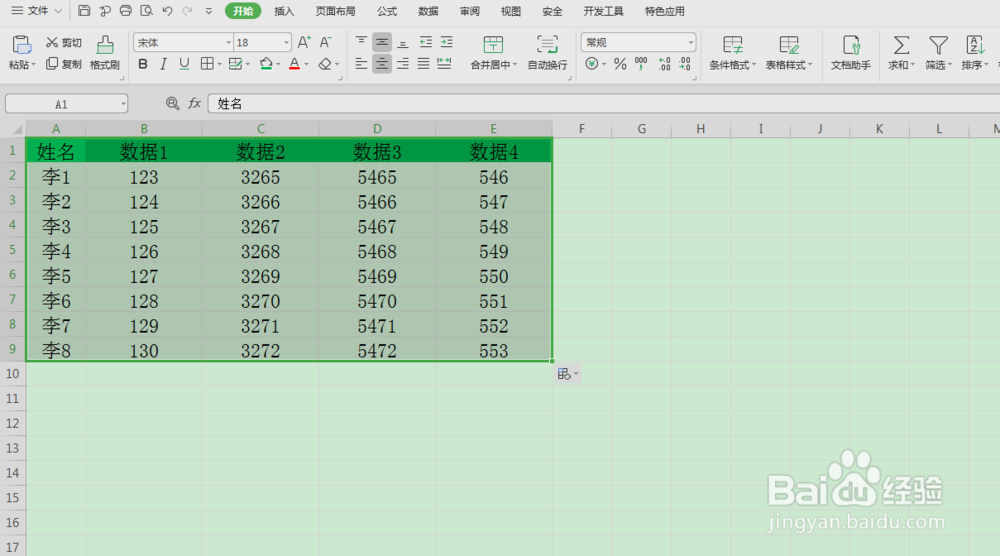Toggle middle vertical alignment
Image resolution: width=1000 pixels, height=556 pixels.
[382, 43]
